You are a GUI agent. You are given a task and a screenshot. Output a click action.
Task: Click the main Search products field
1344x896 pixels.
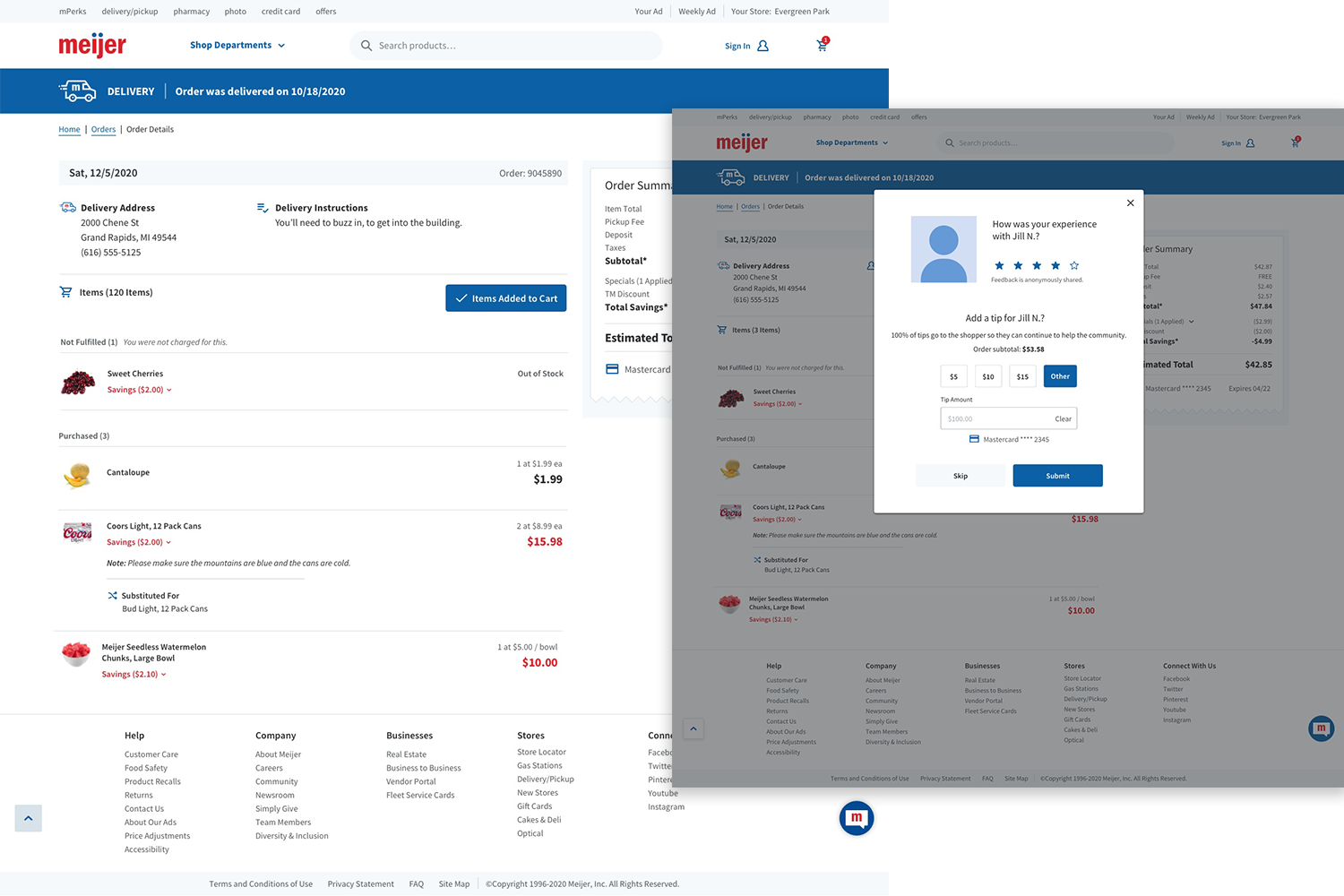506,45
